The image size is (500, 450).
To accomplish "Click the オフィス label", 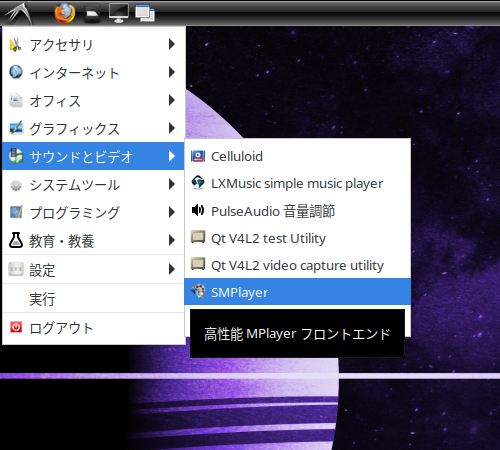I will 55,101.
